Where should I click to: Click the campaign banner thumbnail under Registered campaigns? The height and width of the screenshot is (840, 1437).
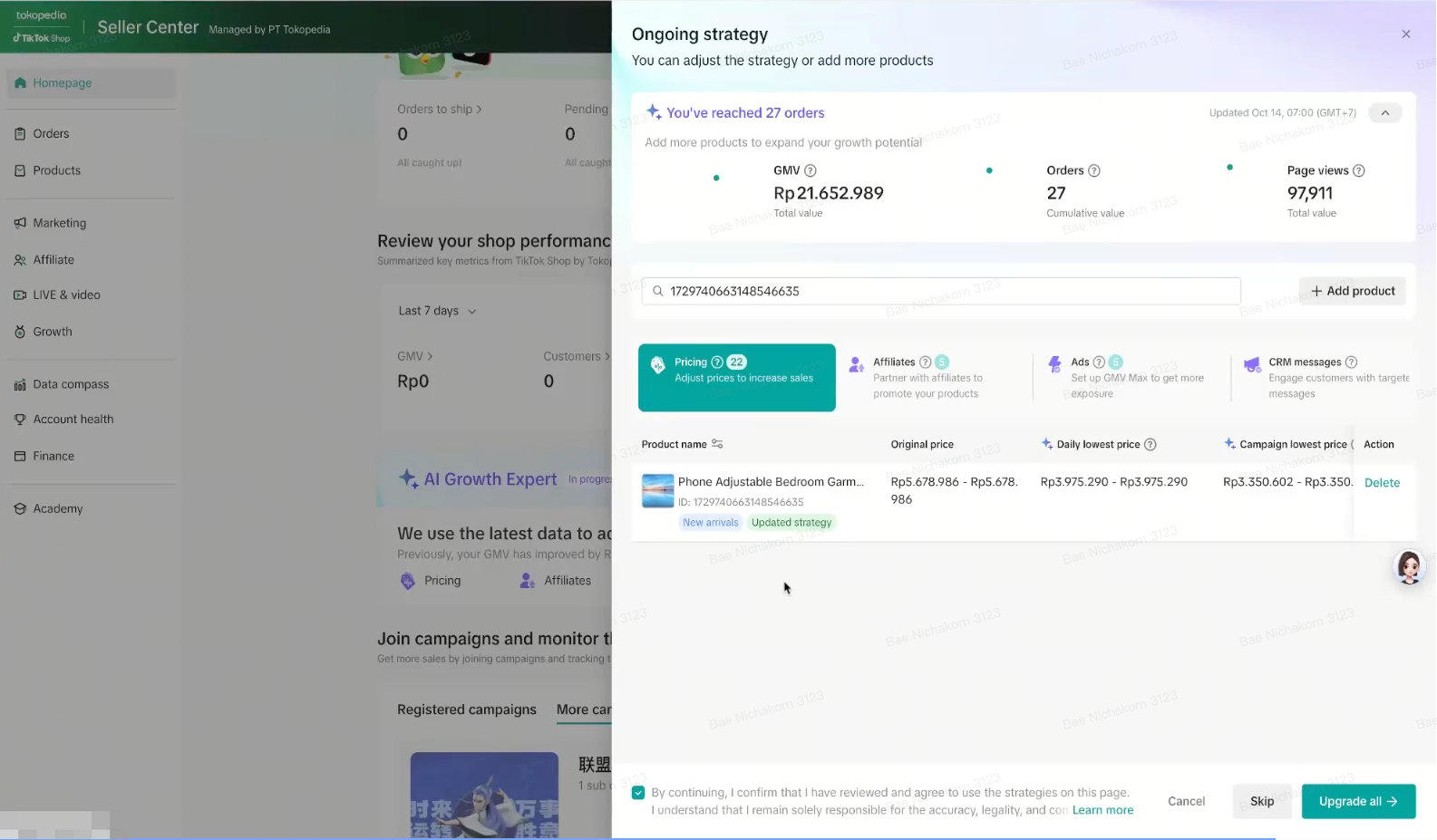(484, 796)
